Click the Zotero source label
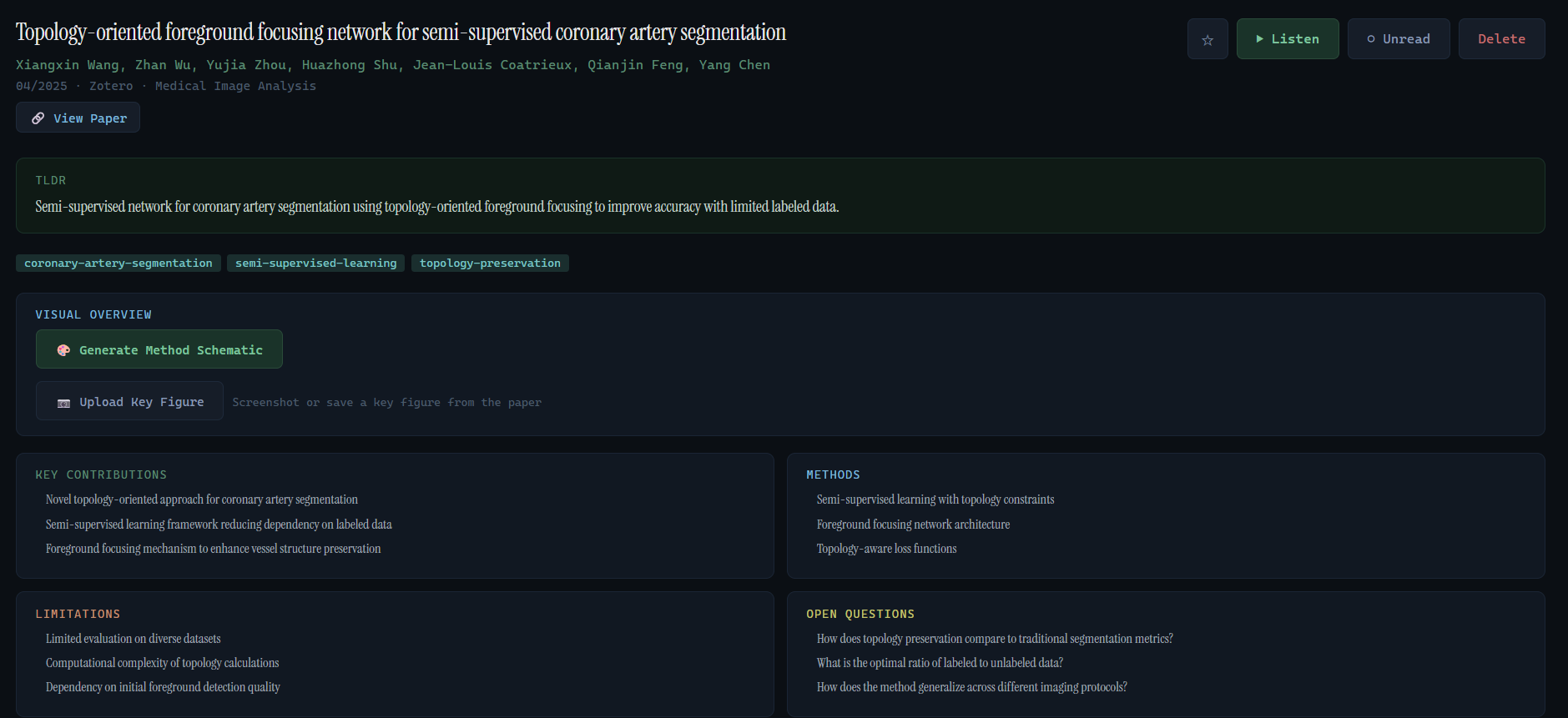This screenshot has height=718, width=1568. [111, 86]
